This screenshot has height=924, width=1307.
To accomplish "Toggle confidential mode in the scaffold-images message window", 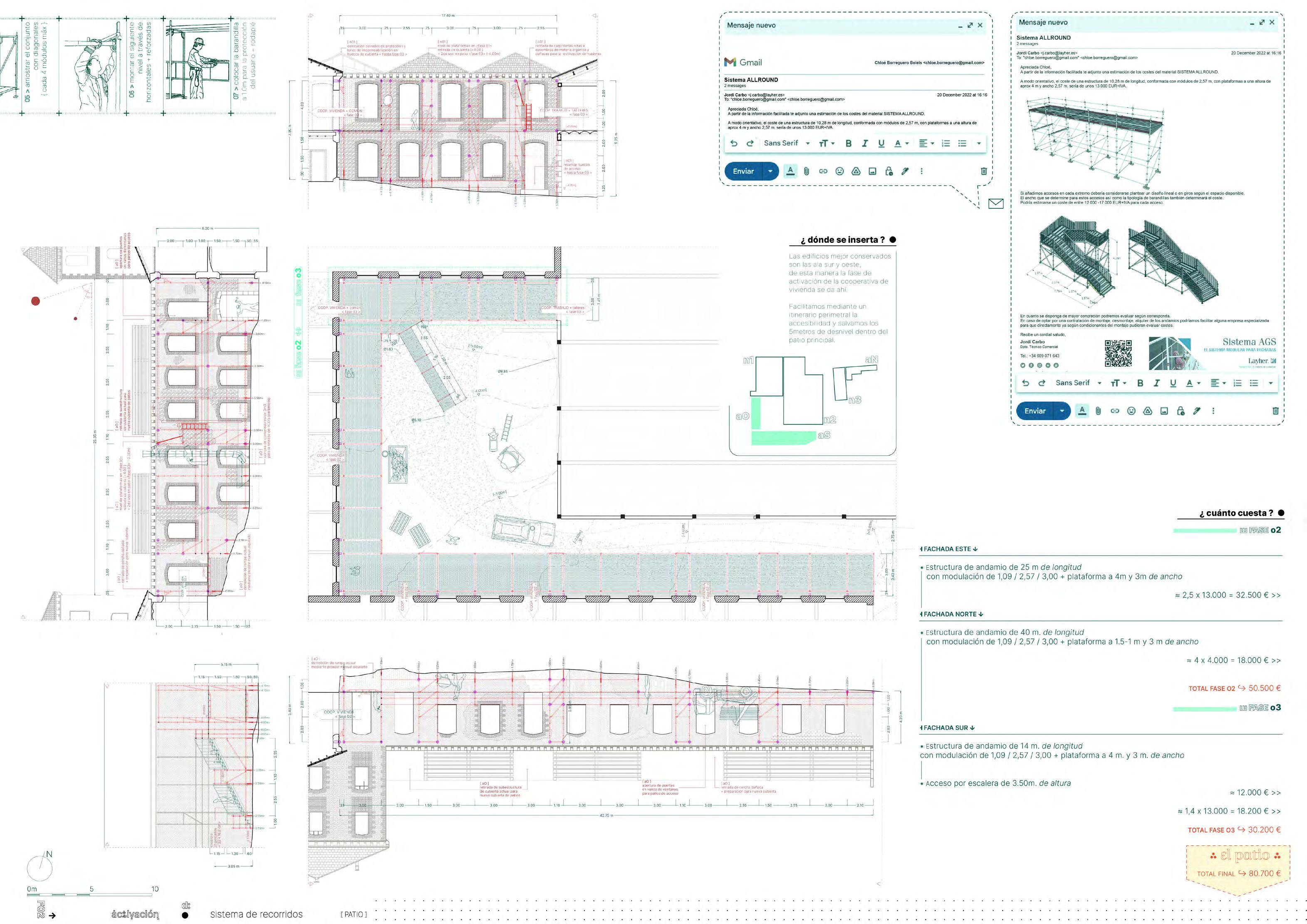I will [1181, 411].
